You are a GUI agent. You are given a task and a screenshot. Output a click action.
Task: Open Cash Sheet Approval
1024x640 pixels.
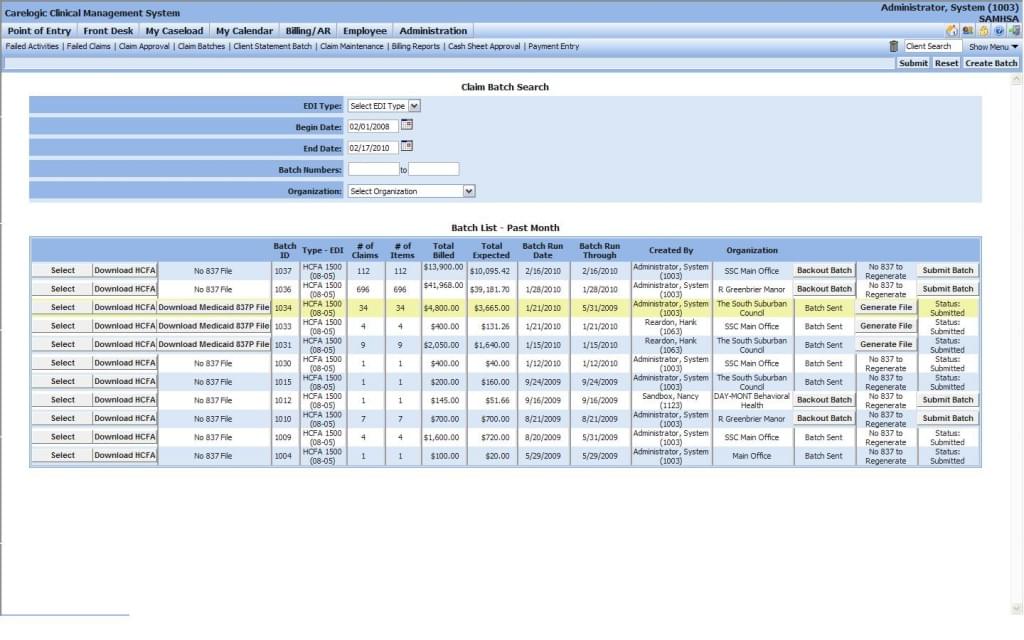tap(484, 46)
